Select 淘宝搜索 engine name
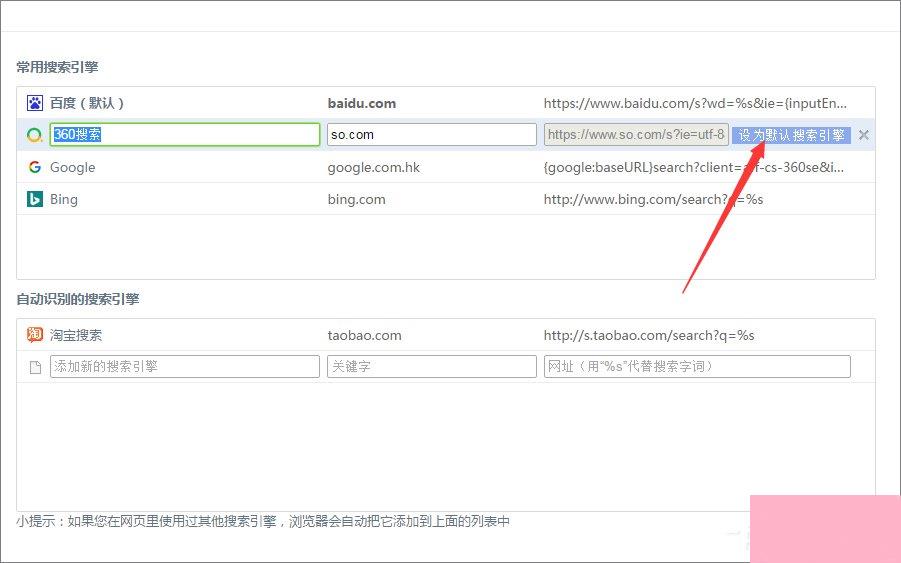The image size is (901, 563). click(x=76, y=335)
